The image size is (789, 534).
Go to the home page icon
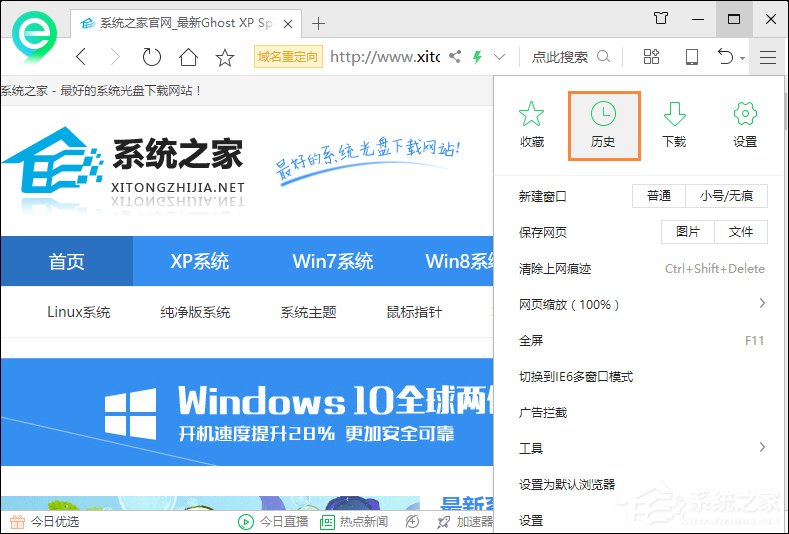188,57
